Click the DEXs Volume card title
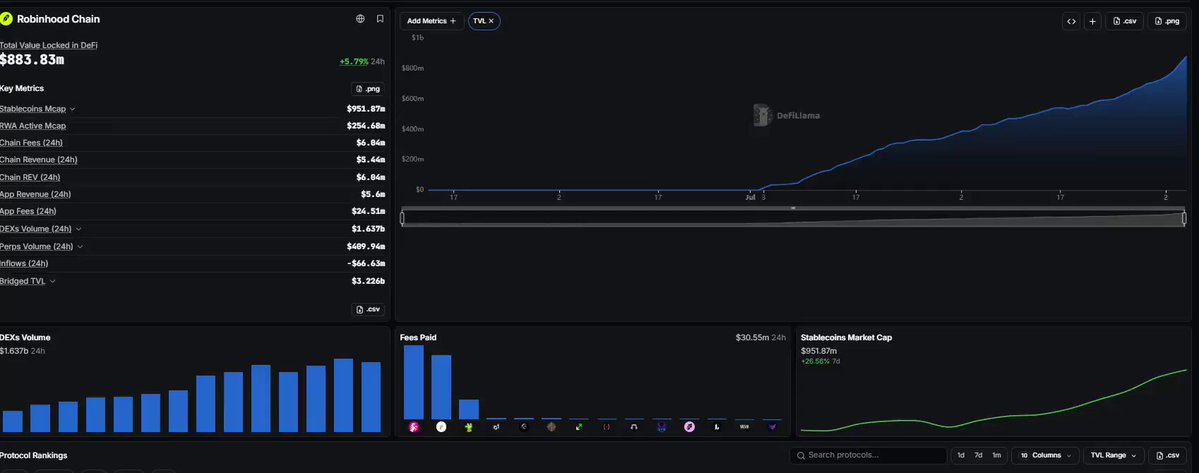The image size is (1199, 473). coord(25,337)
